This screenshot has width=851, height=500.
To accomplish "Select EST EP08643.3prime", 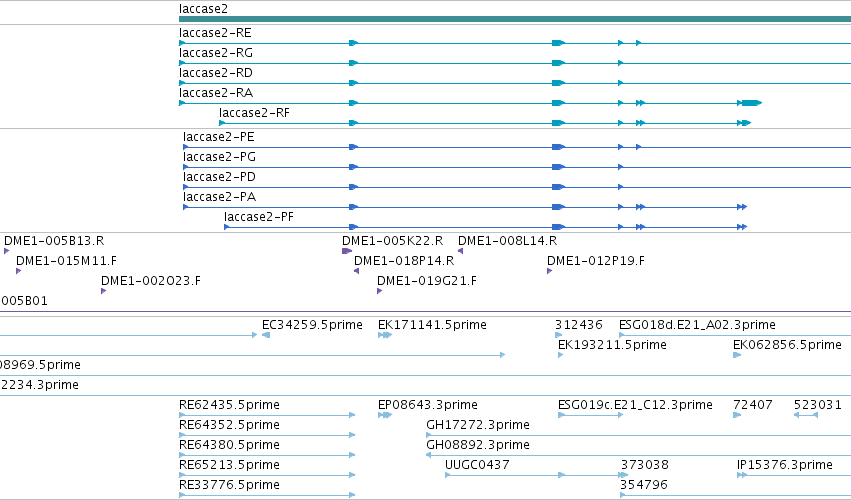I will 428,405.
